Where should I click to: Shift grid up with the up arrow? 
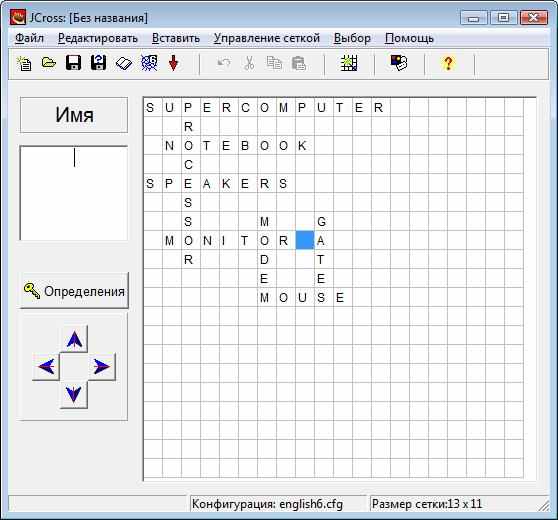74,339
